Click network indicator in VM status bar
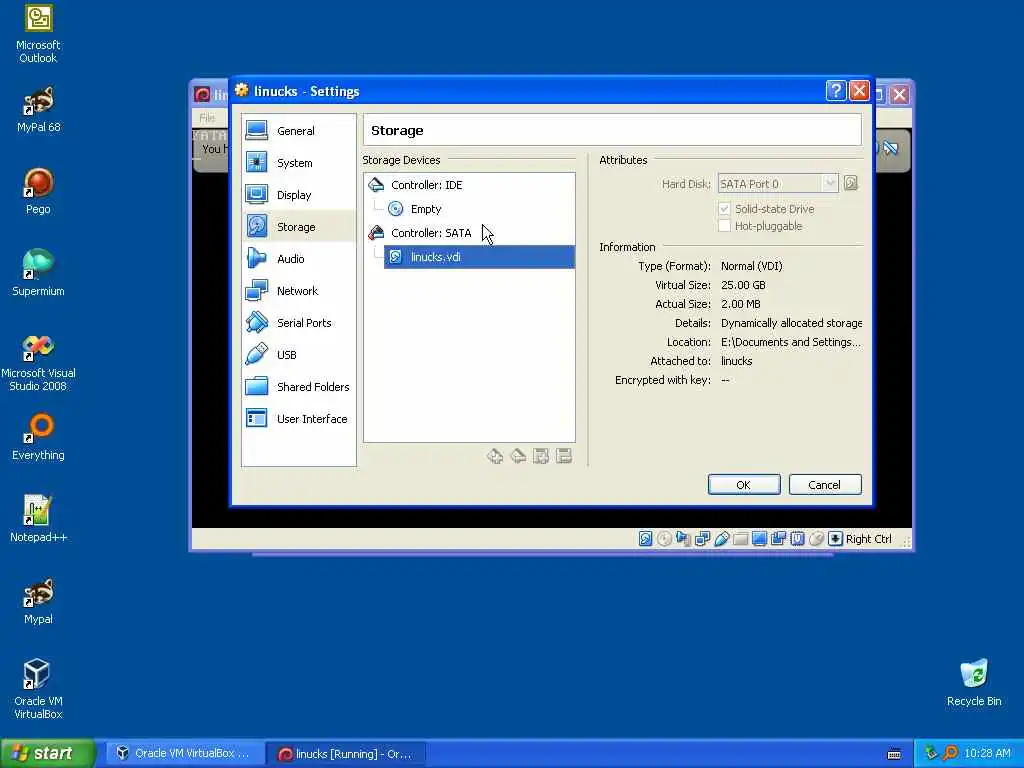Screen dimensions: 1024x768 (x=702, y=539)
